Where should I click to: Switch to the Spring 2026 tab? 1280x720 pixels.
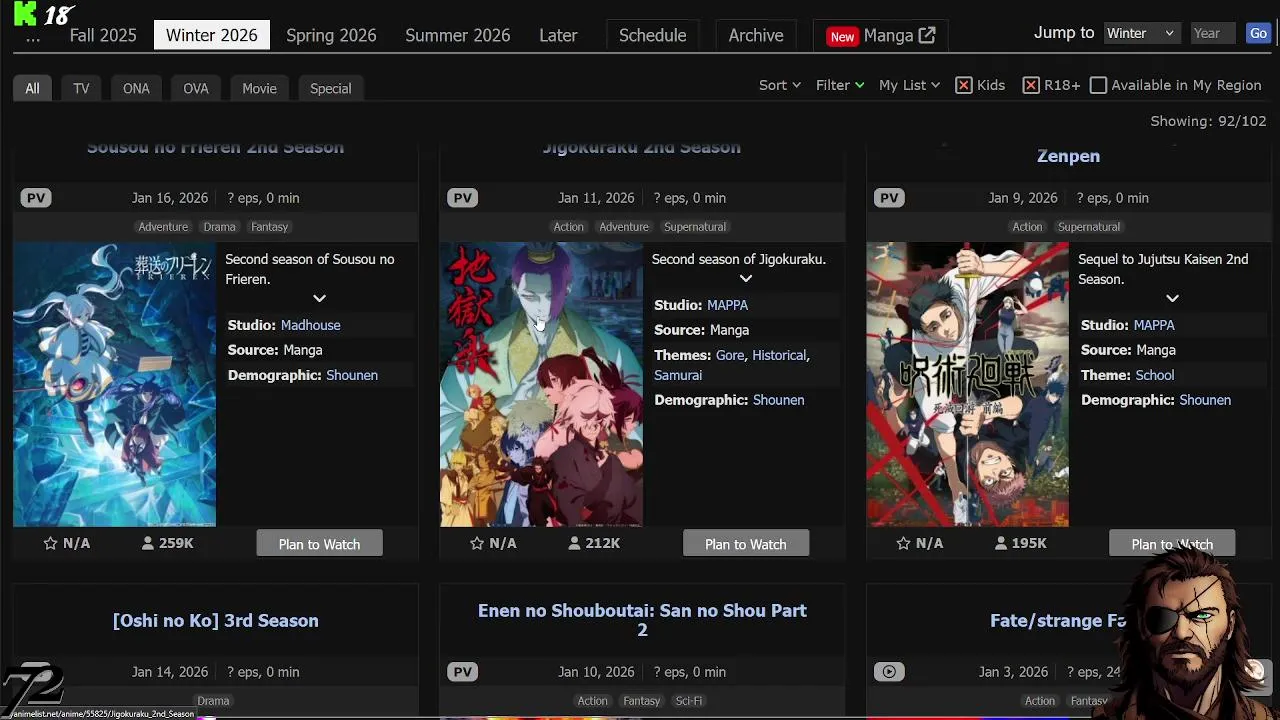coord(331,35)
